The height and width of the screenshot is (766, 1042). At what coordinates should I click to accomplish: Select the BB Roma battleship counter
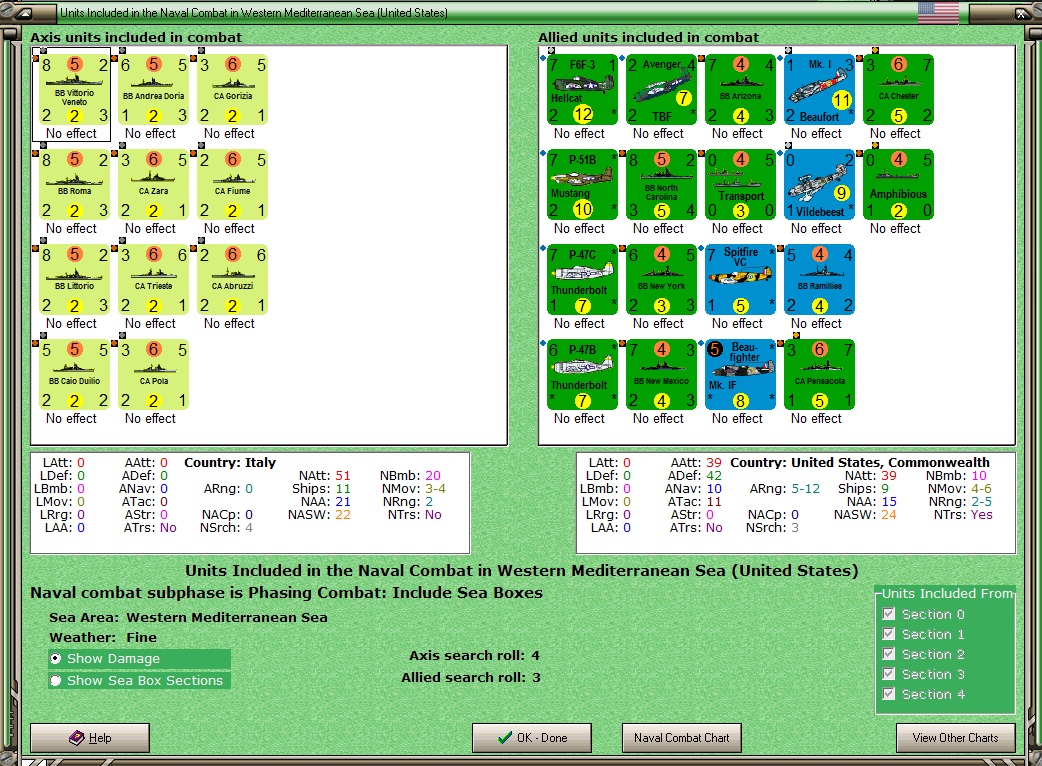pos(74,185)
